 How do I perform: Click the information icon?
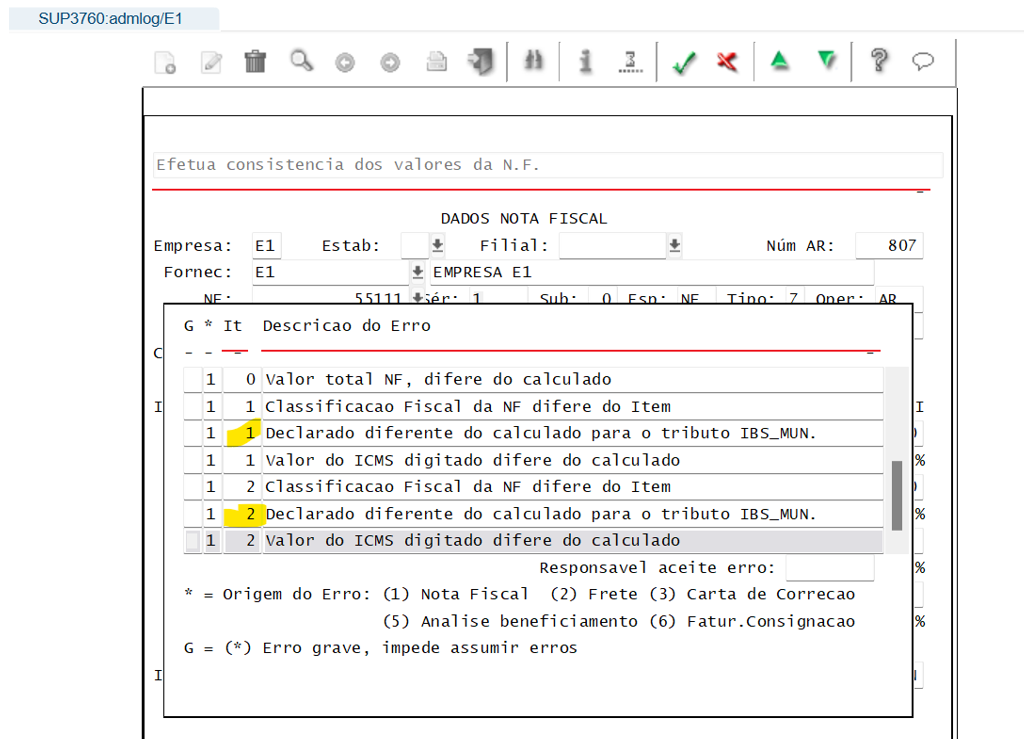[586, 61]
